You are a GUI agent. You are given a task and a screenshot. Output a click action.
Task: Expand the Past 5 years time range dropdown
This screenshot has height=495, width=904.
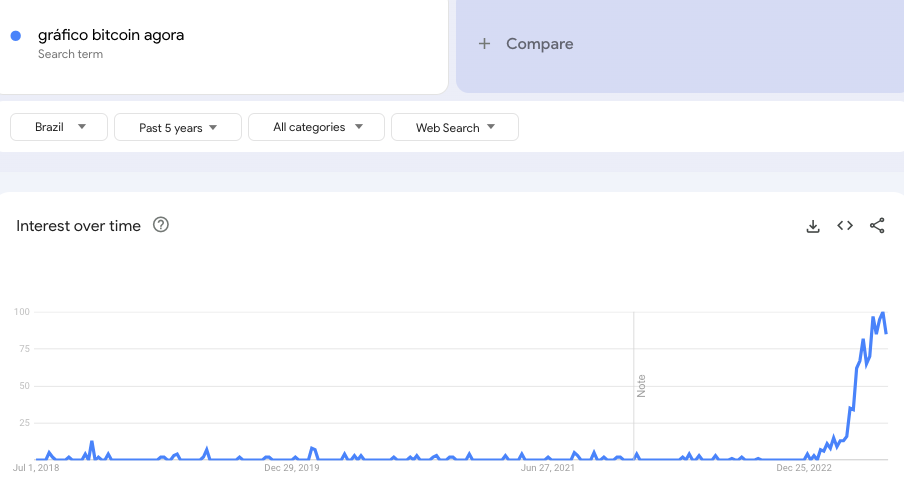pos(178,128)
